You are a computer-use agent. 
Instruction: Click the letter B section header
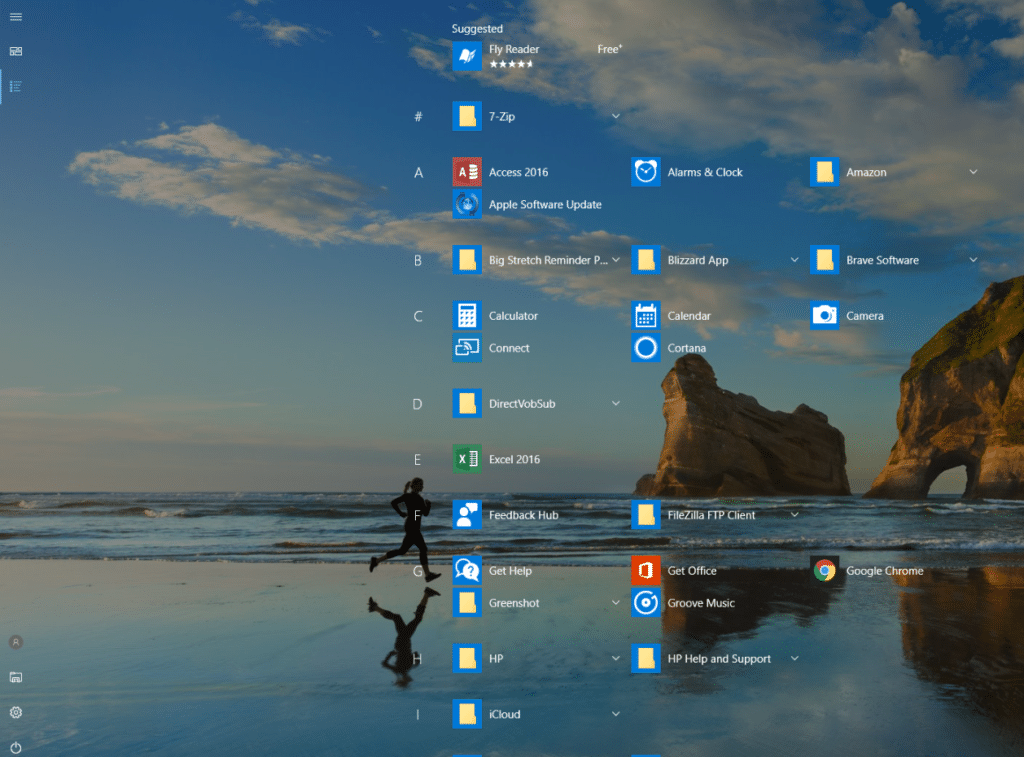click(418, 261)
